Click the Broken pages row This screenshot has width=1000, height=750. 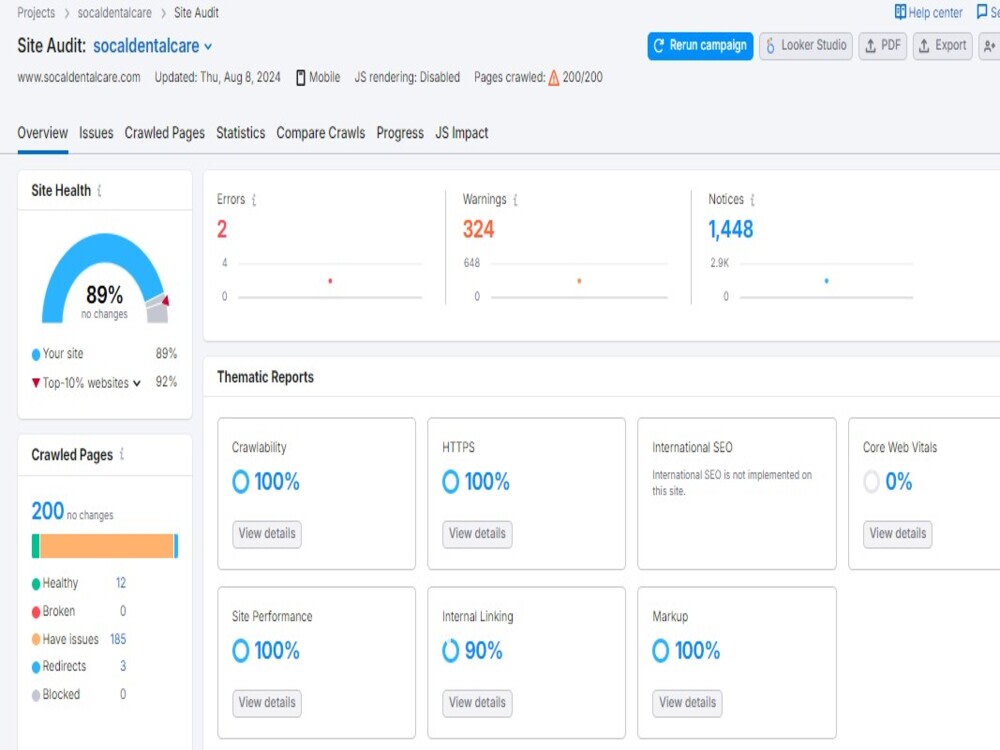[79, 611]
